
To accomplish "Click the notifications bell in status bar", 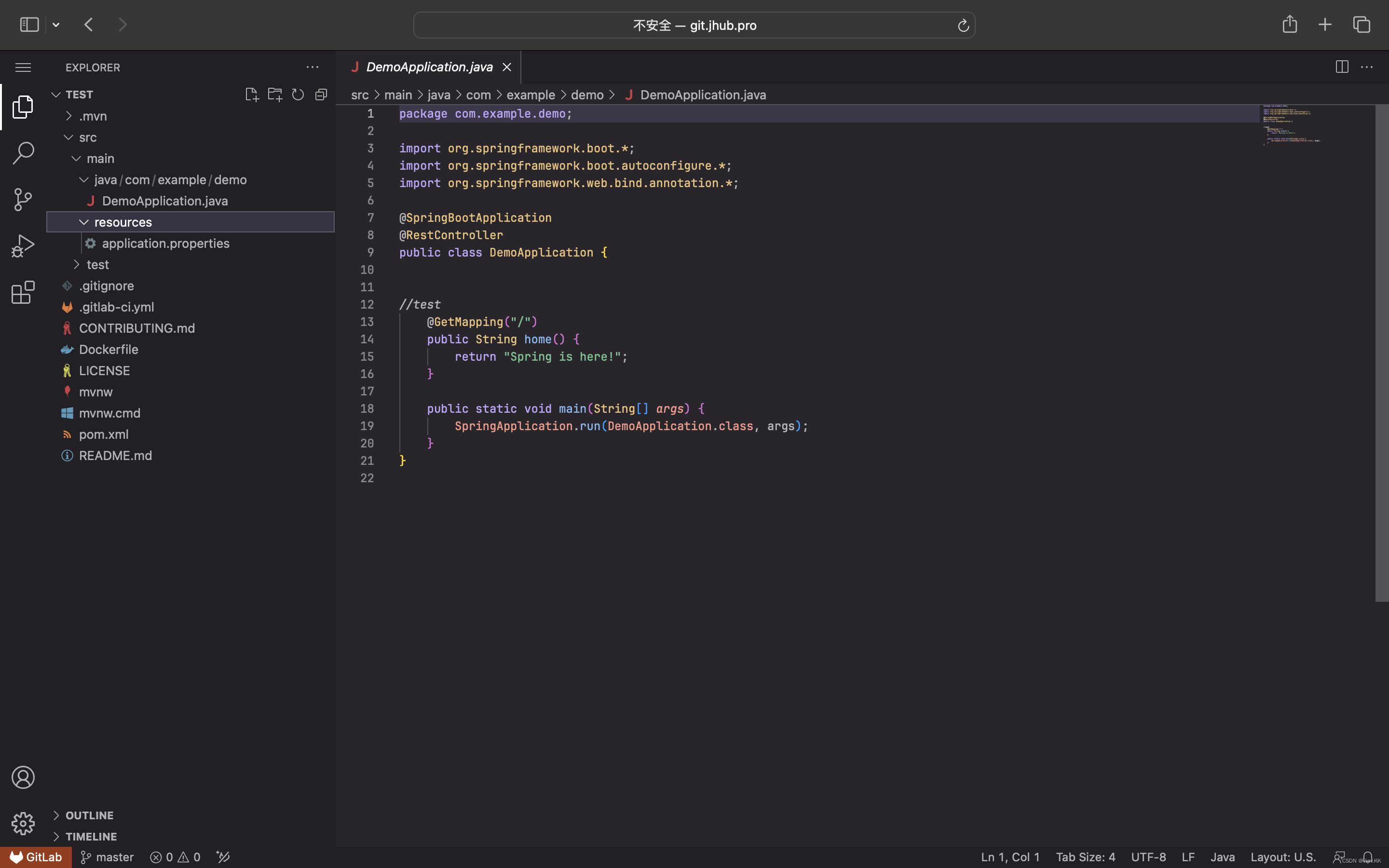I will (x=1368, y=857).
